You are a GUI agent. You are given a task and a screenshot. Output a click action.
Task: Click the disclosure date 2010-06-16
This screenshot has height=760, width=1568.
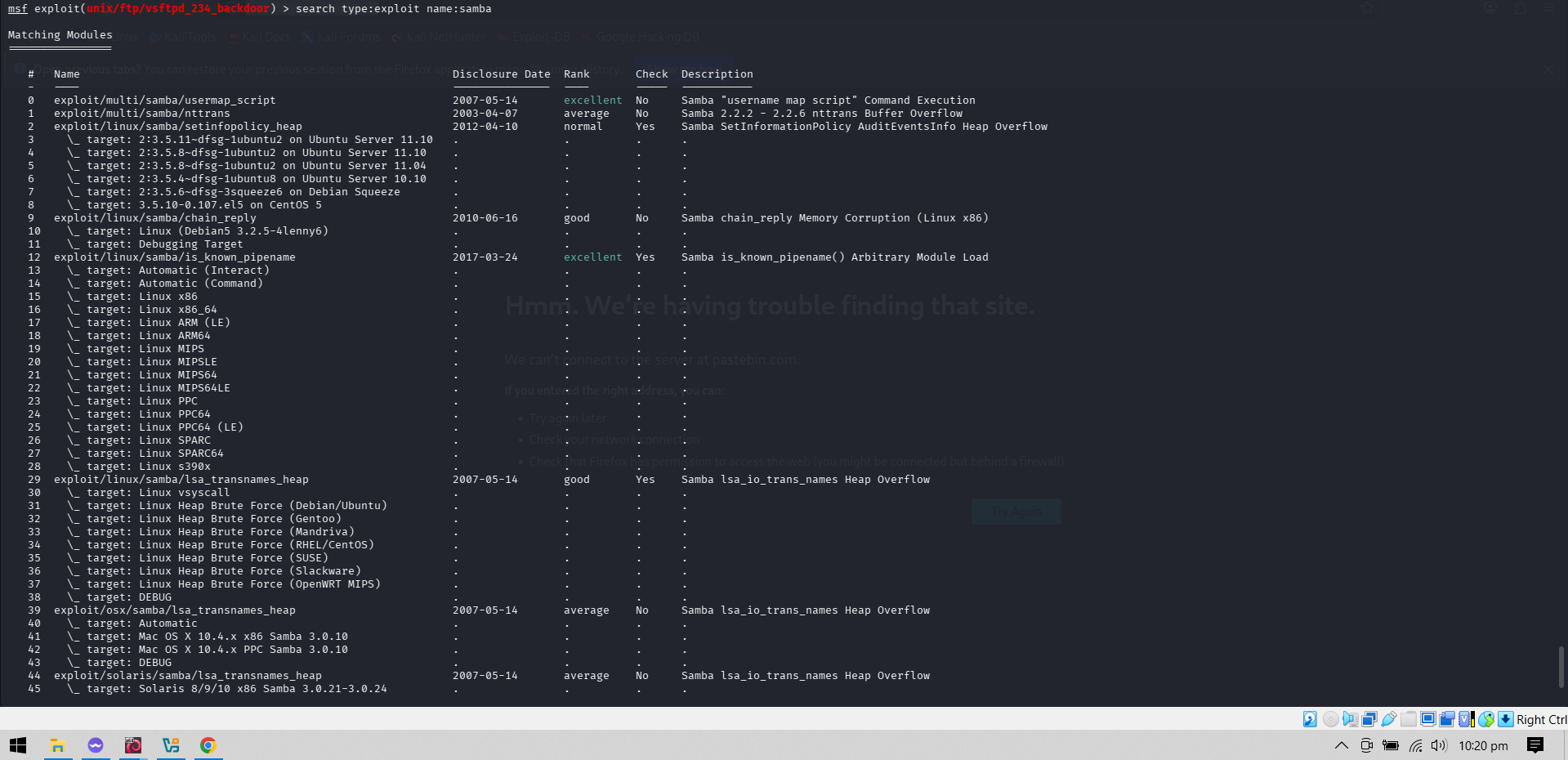[x=485, y=218]
